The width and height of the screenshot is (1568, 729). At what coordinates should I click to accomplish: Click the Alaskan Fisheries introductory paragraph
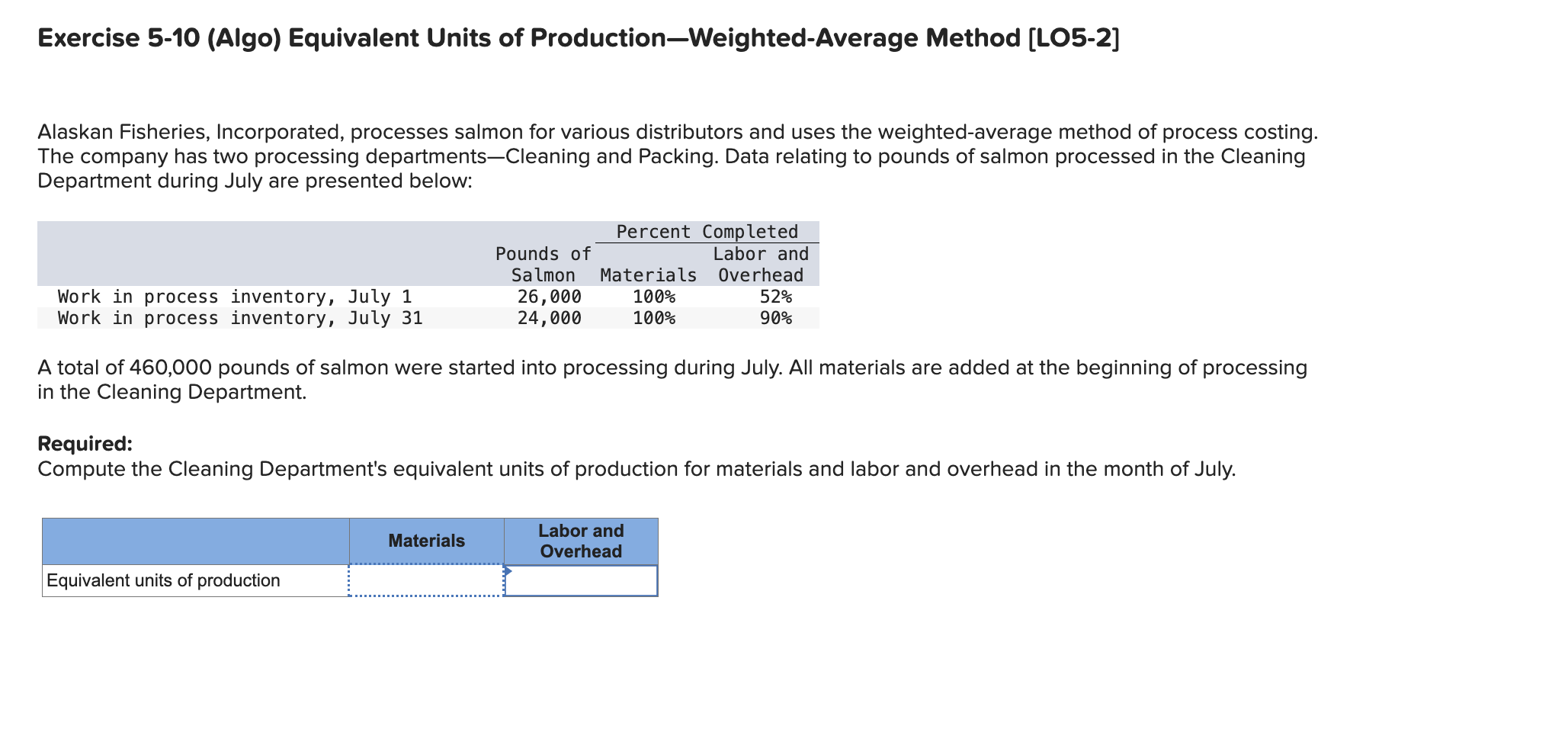(677, 156)
